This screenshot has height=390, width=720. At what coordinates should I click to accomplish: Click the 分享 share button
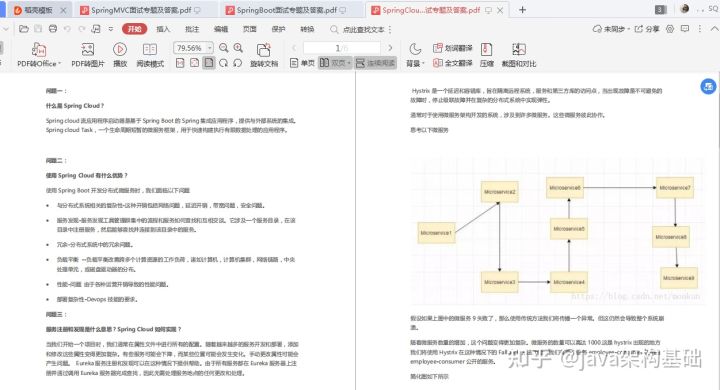coord(647,29)
